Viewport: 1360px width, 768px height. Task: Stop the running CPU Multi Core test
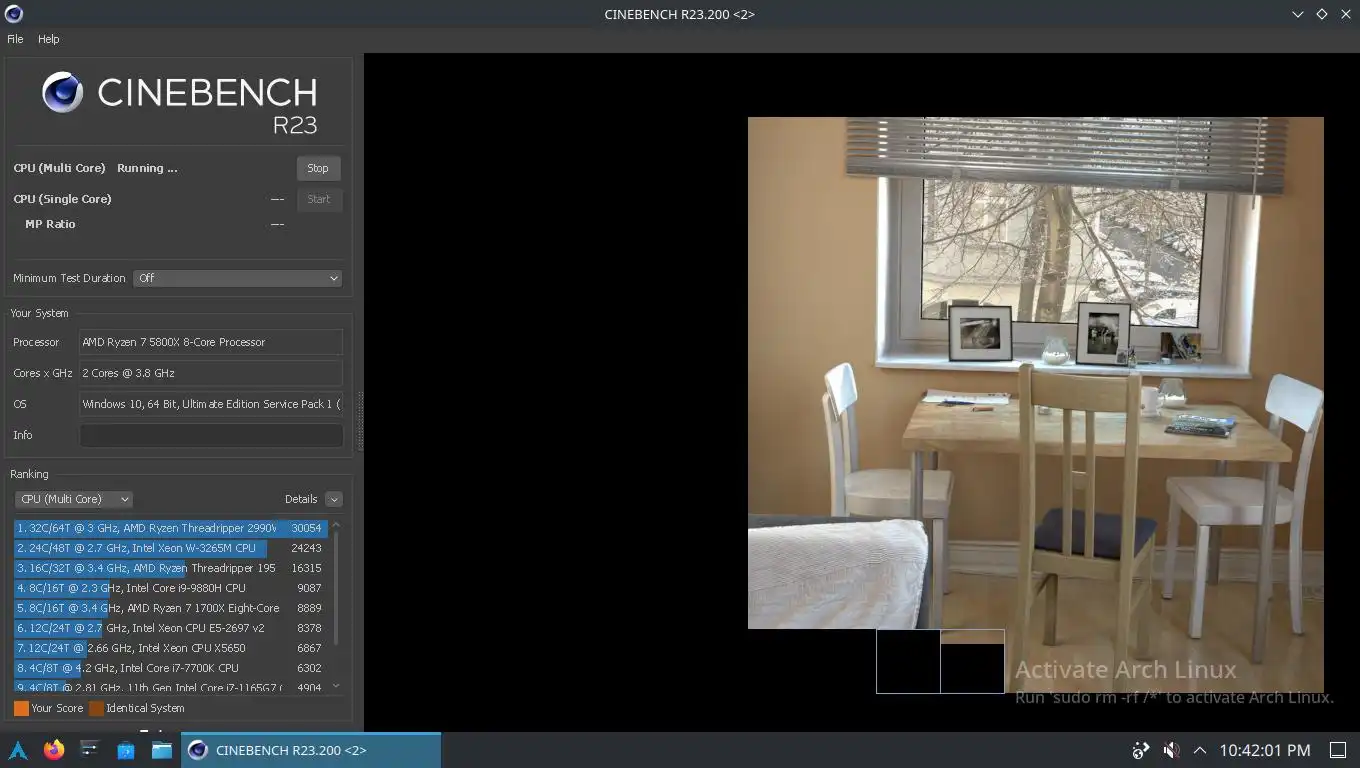pyautogui.click(x=318, y=168)
